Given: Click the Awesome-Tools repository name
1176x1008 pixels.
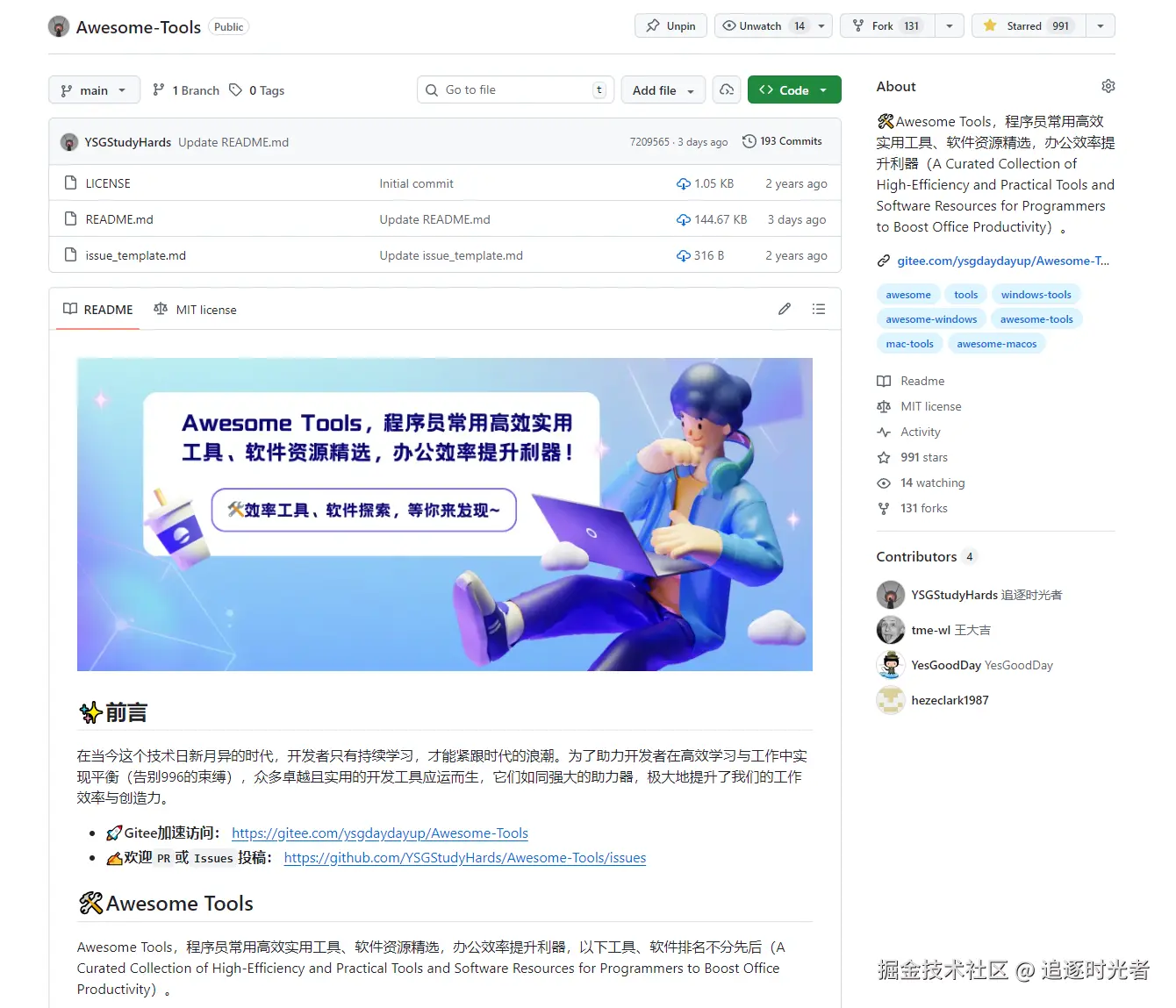Looking at the screenshot, I should (x=139, y=27).
